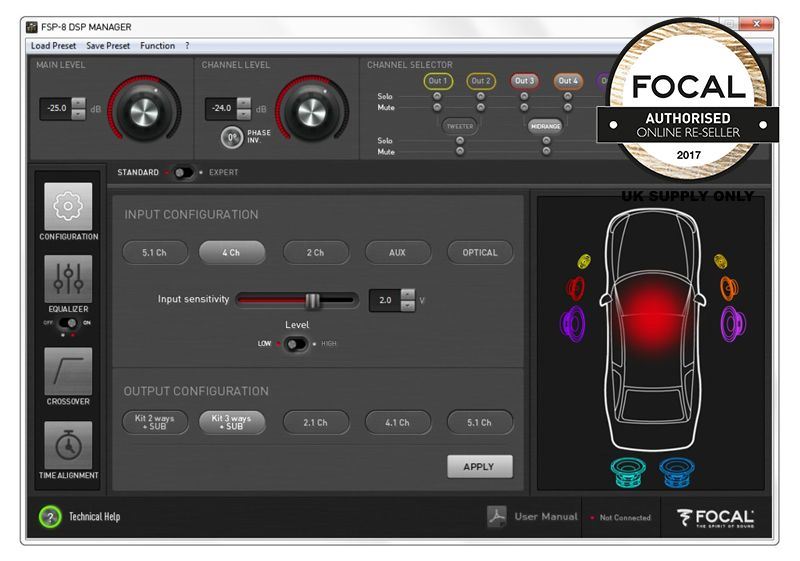The image size is (800, 561).
Task: Select the Out 3 channel
Action: [524, 81]
